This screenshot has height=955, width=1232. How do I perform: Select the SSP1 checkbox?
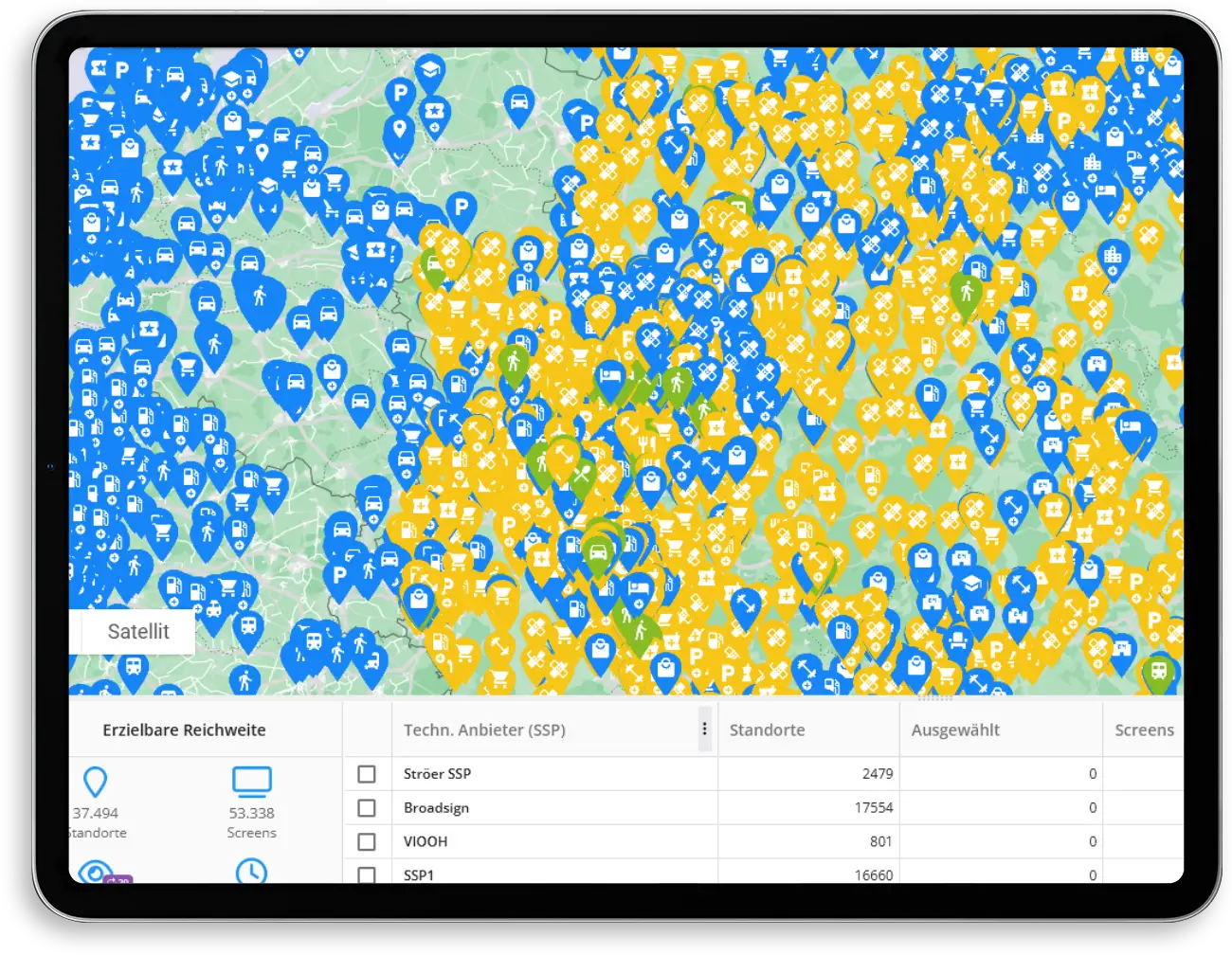pyautogui.click(x=367, y=874)
